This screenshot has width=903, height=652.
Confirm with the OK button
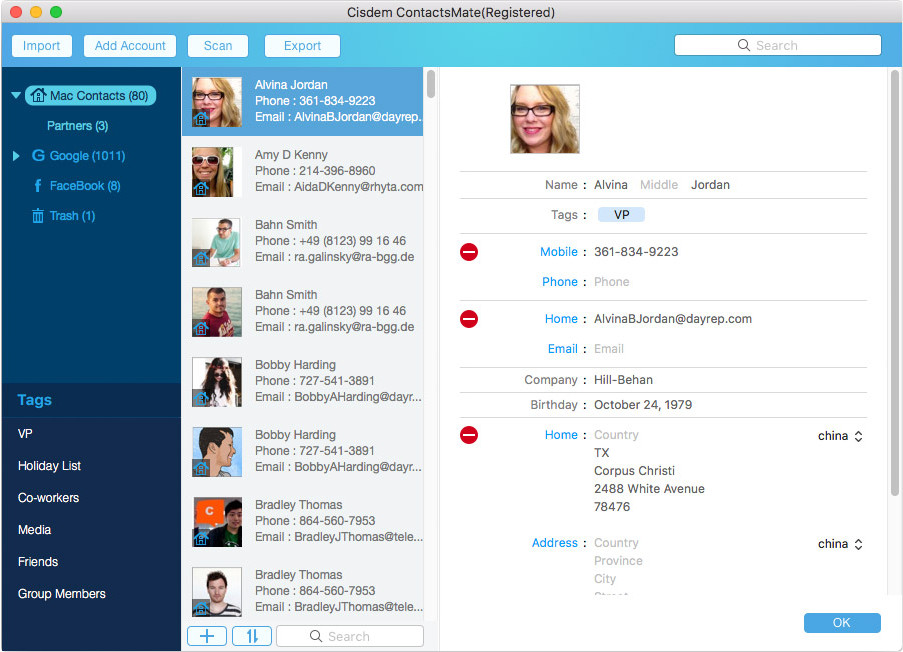pyautogui.click(x=842, y=623)
